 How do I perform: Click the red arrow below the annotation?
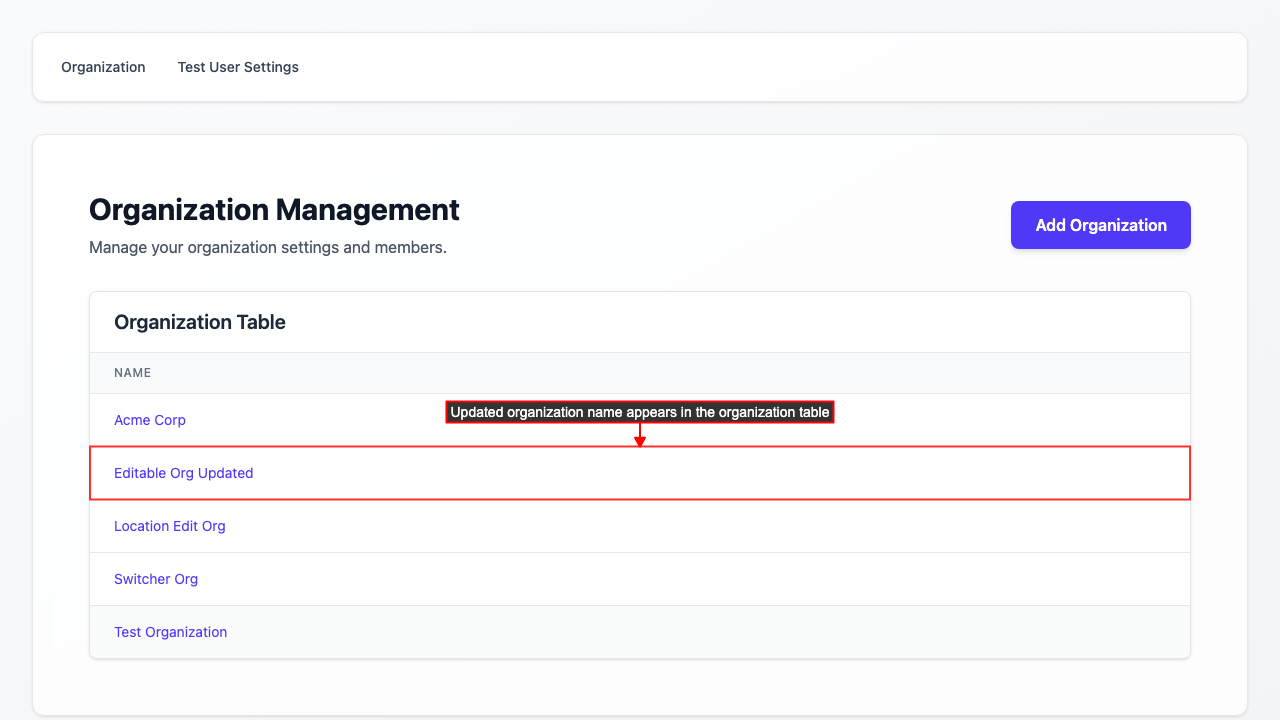click(640, 437)
